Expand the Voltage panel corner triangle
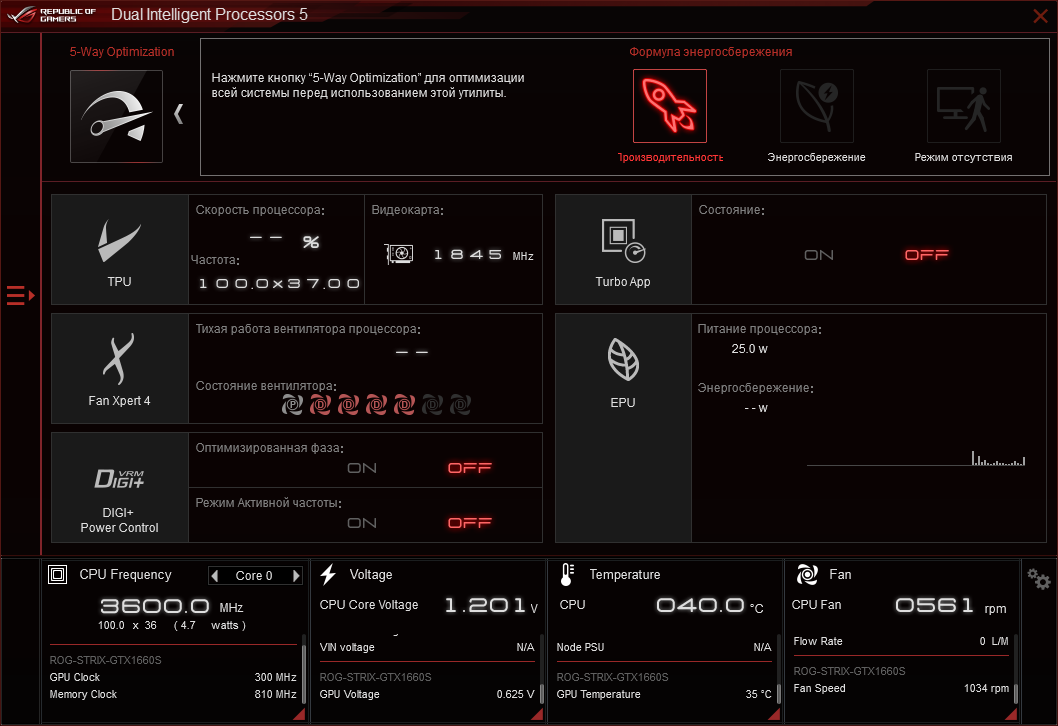Screen dimensions: 1058x726 tap(537, 715)
